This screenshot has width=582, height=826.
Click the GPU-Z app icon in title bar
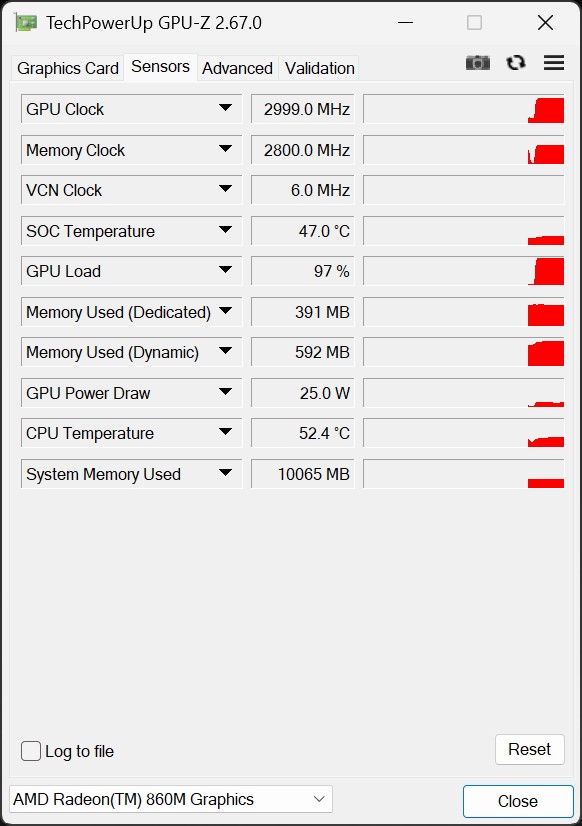tap(26, 23)
